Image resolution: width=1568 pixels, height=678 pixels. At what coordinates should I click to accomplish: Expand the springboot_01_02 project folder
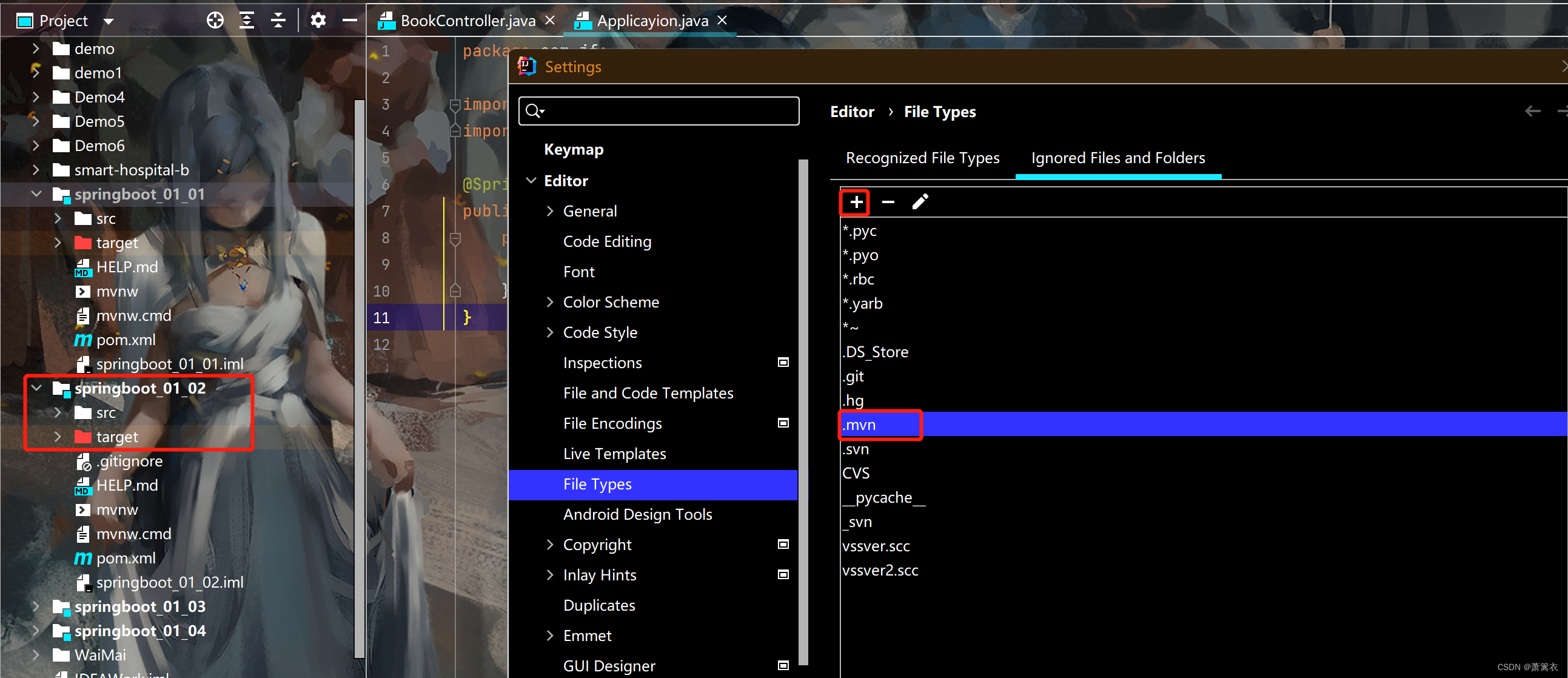[x=35, y=388]
